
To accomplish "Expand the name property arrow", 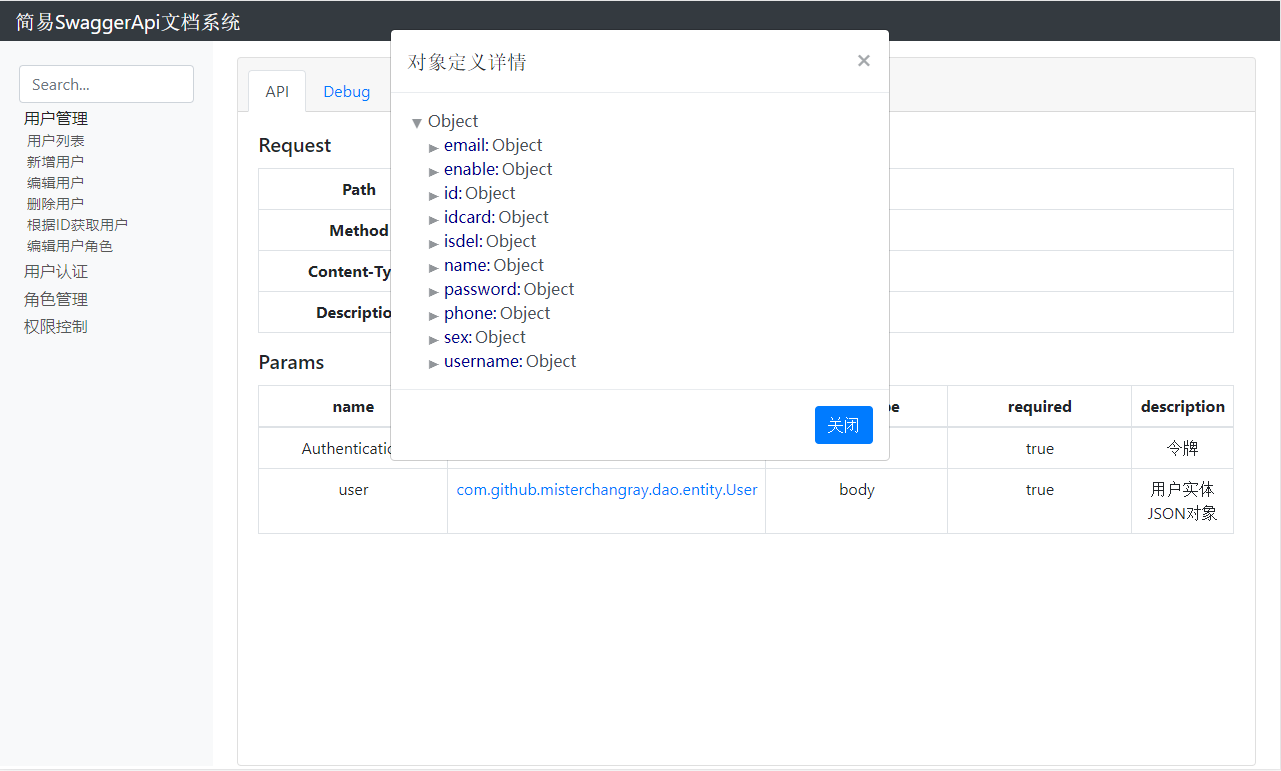I will tap(434, 267).
